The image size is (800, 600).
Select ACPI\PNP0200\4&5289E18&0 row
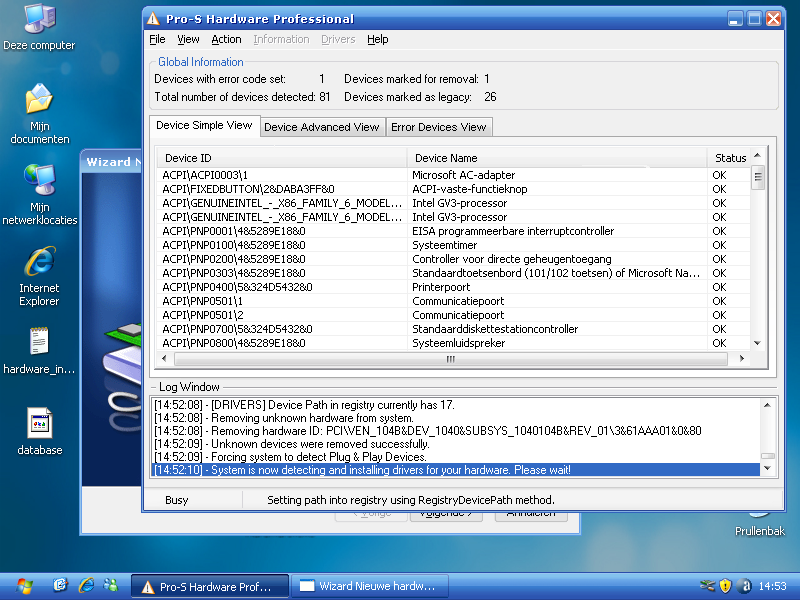[453, 259]
